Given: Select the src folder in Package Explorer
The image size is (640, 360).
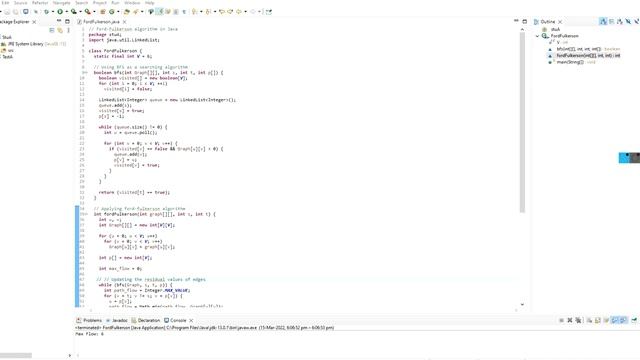Looking at the screenshot, I should click(x=7, y=50).
